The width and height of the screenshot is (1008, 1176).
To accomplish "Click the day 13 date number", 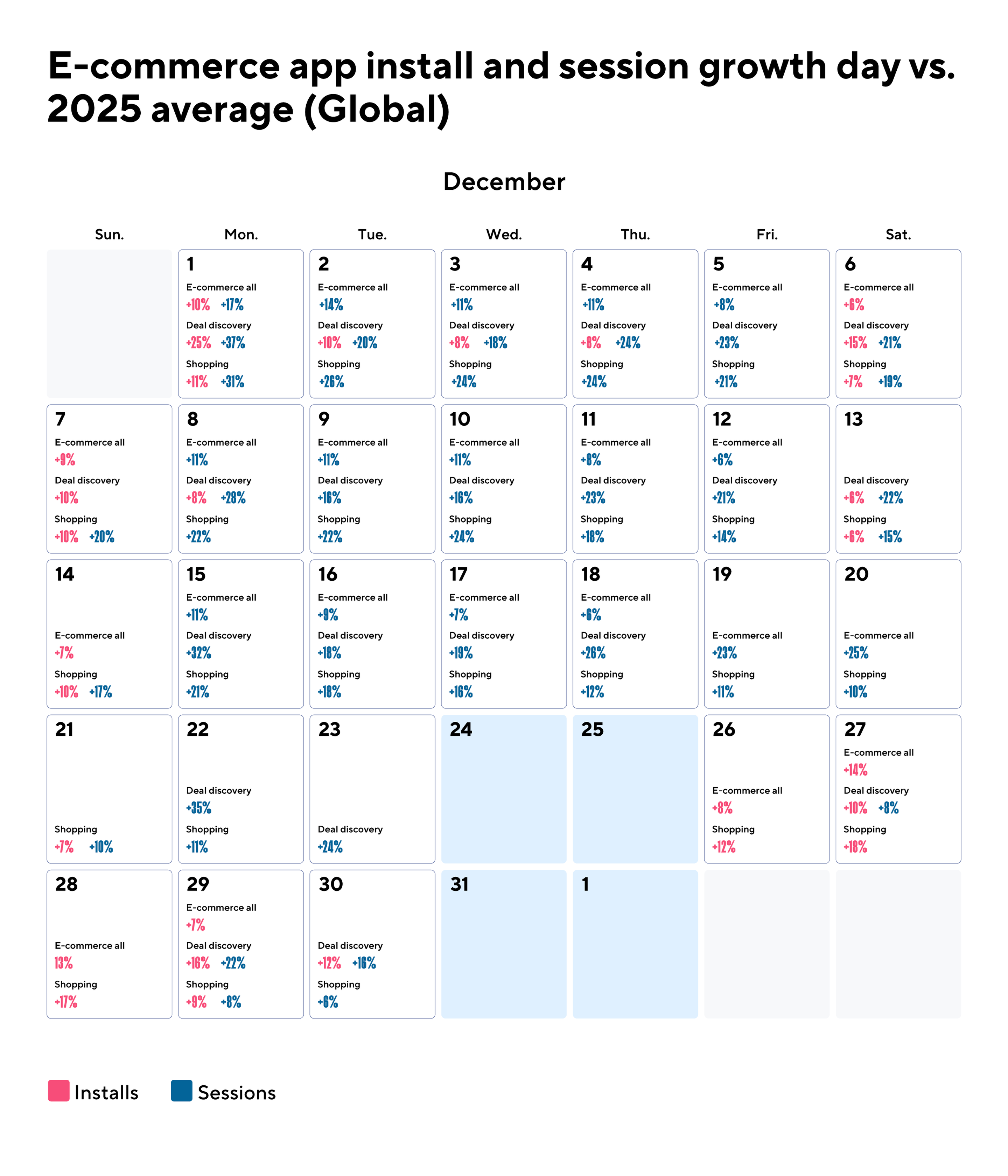I will 853,419.
